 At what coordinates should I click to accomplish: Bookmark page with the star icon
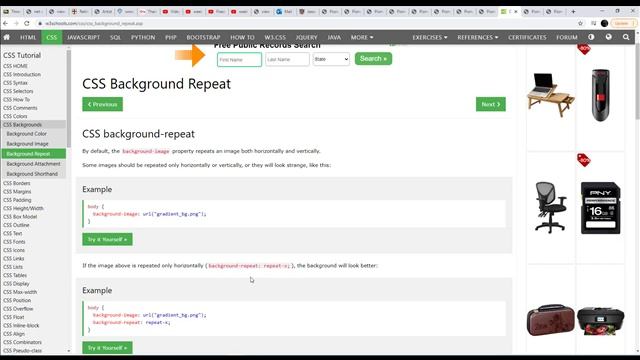[580, 24]
